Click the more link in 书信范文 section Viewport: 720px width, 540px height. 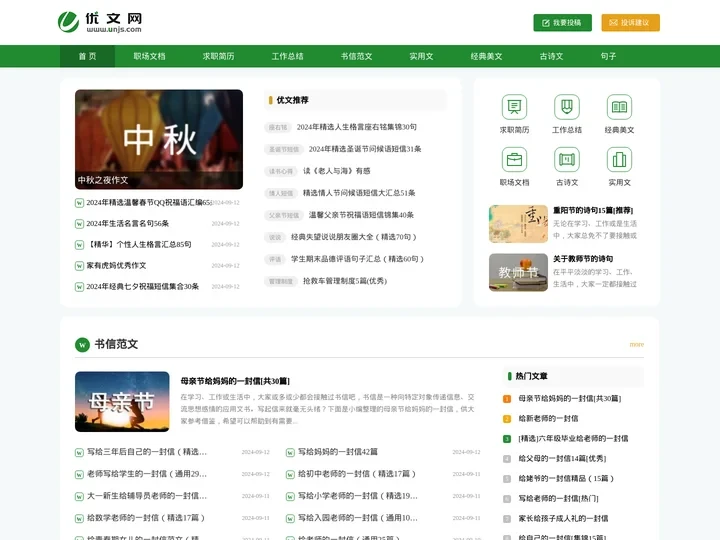point(636,344)
